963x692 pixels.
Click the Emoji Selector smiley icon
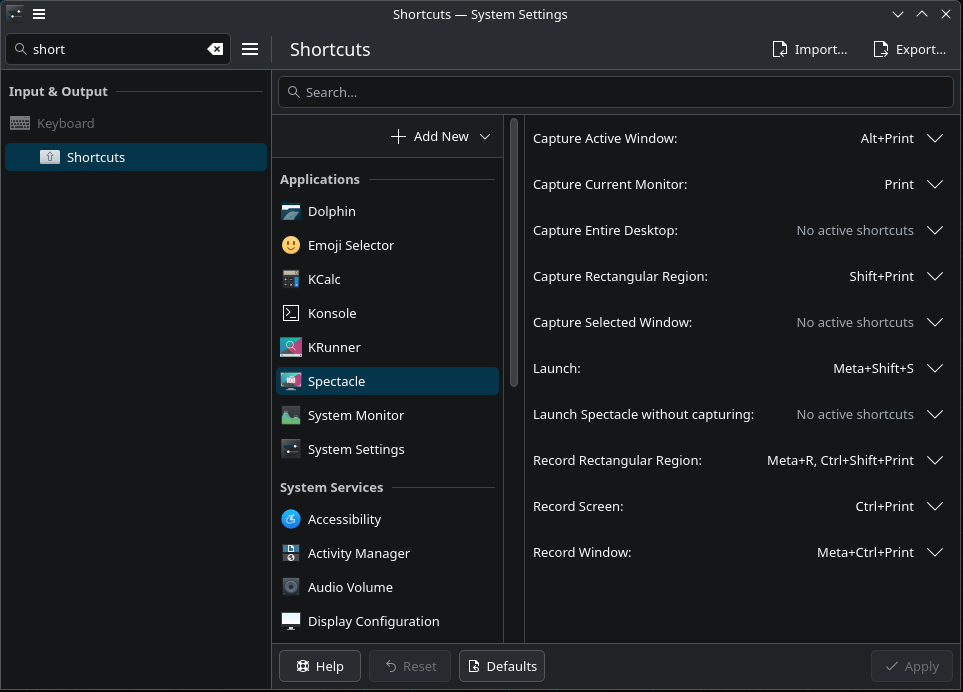pyautogui.click(x=290, y=245)
